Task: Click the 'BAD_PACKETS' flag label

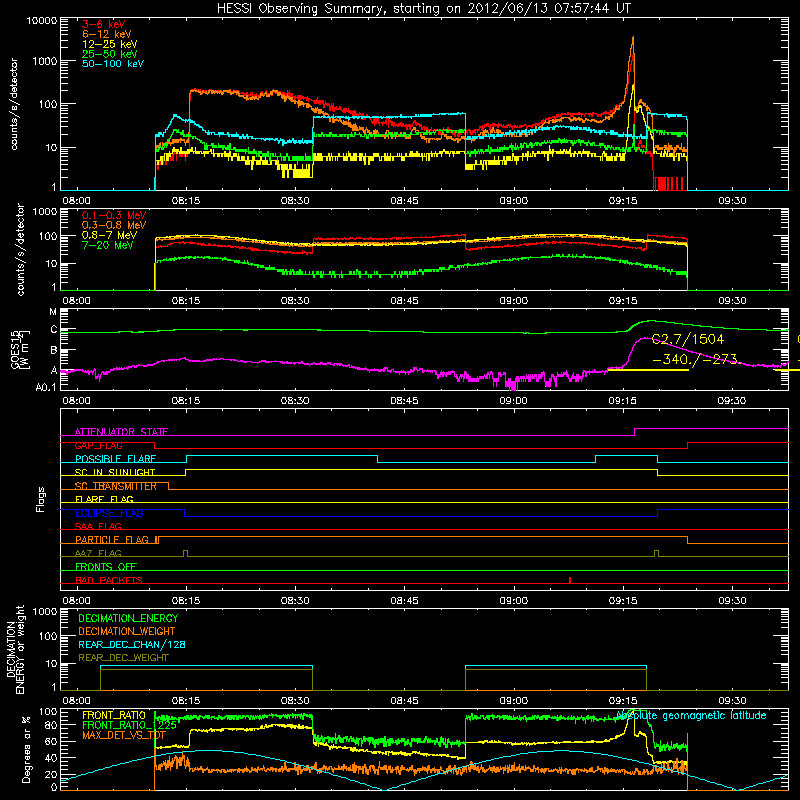Action: [x=109, y=580]
